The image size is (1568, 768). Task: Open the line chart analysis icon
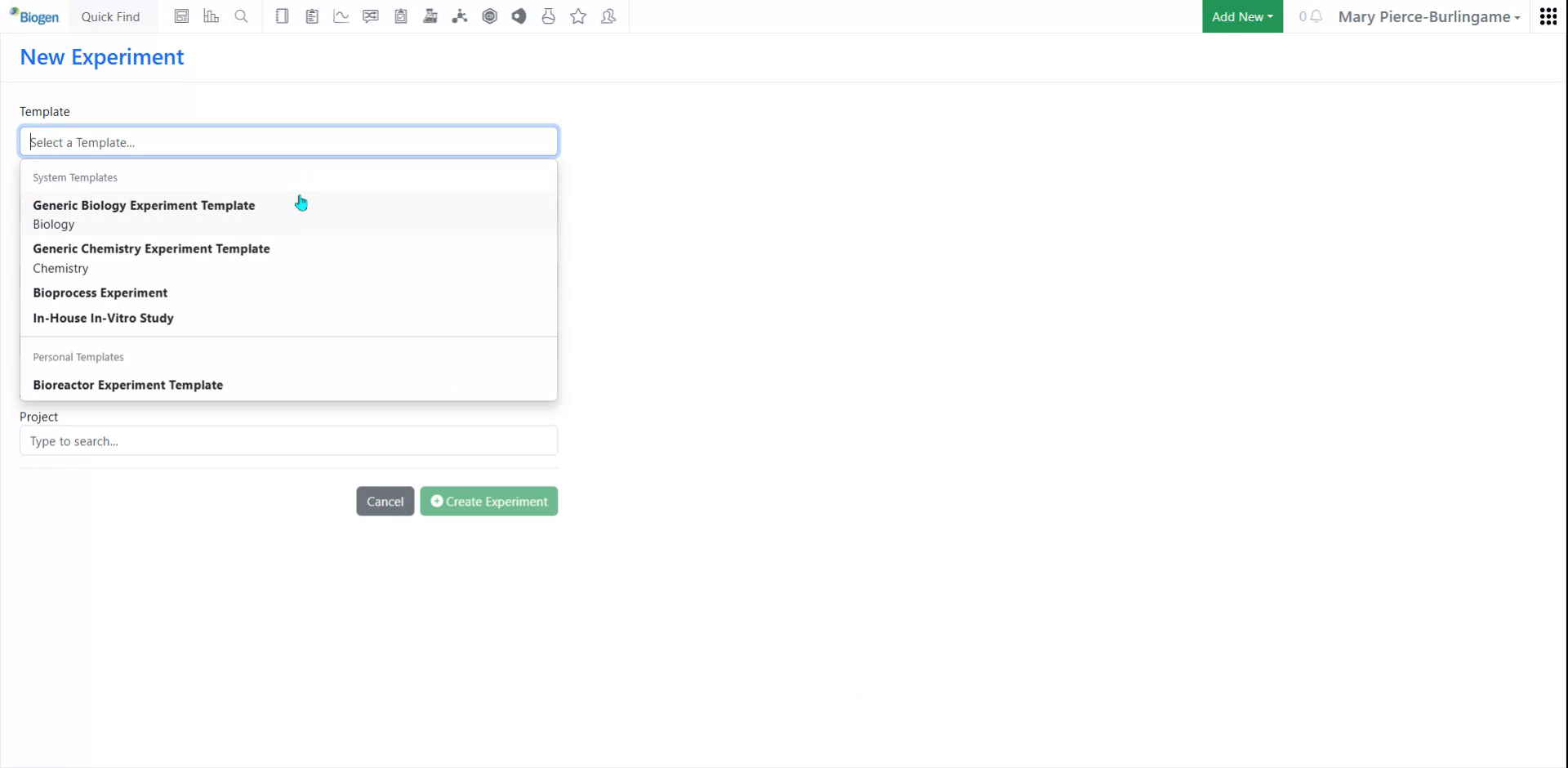click(x=341, y=16)
